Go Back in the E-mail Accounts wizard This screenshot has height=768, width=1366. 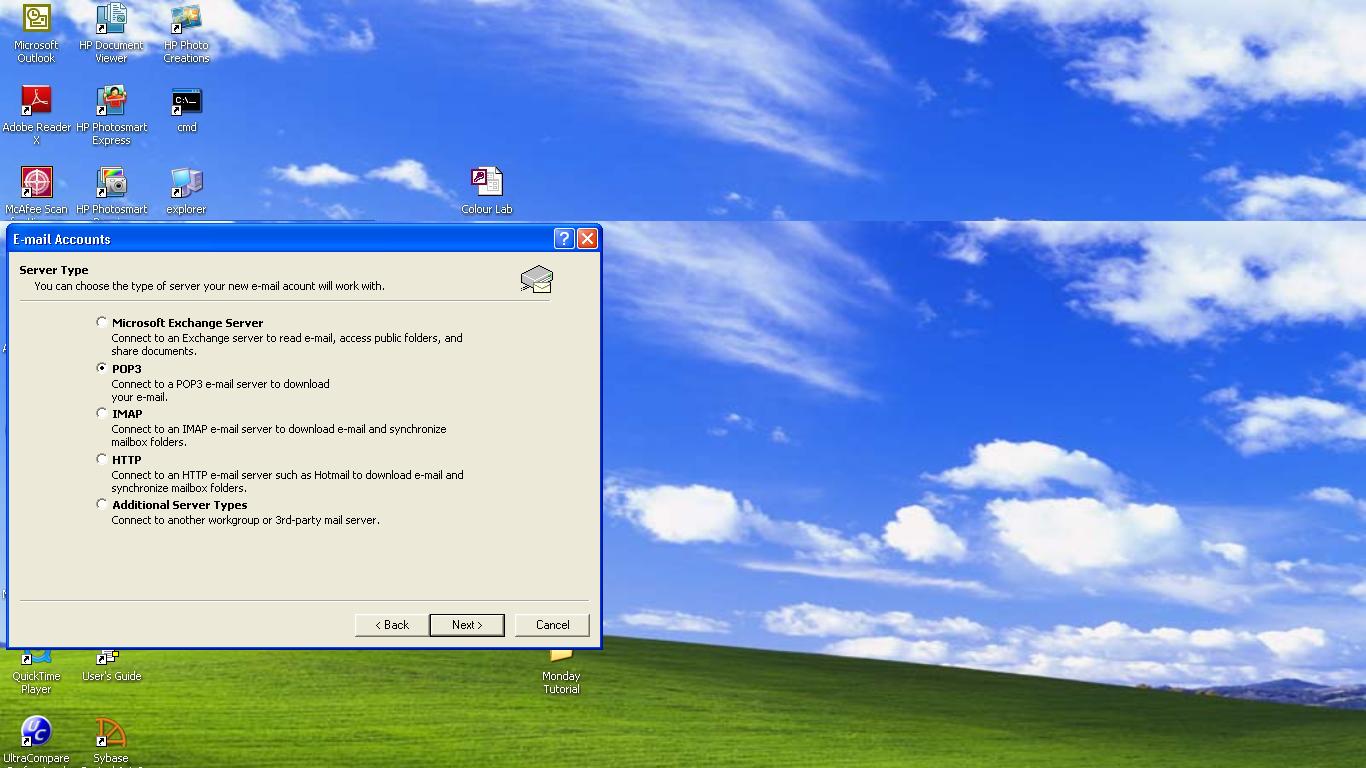[x=391, y=624]
